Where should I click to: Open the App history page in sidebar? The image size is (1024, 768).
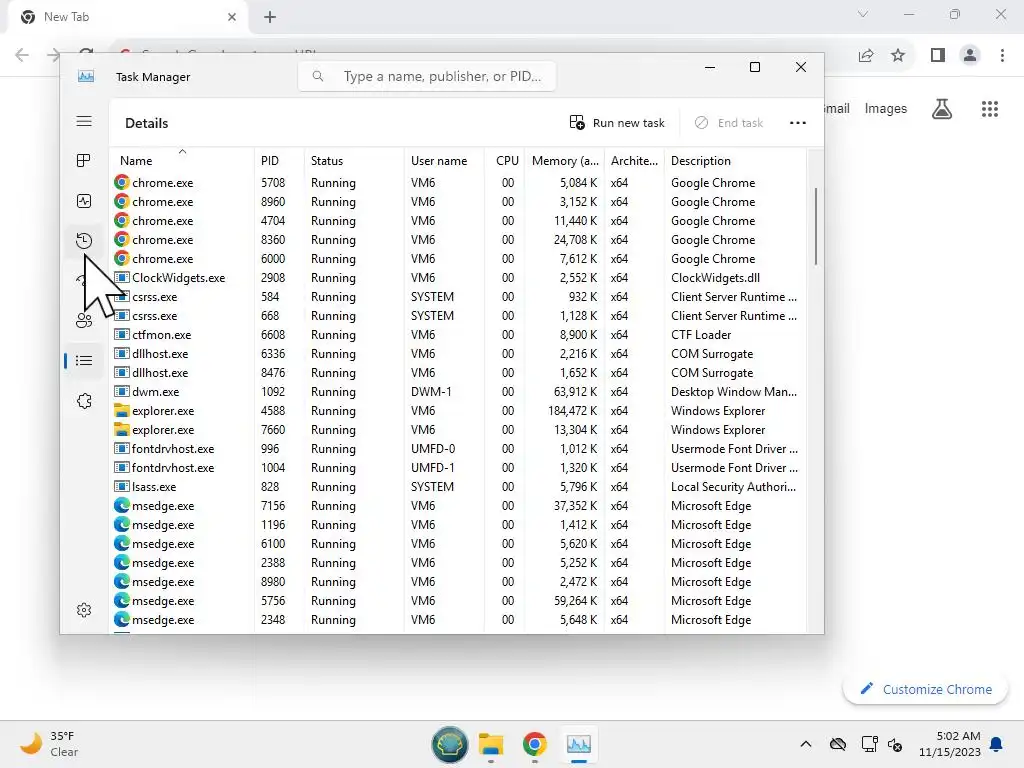tap(84, 241)
